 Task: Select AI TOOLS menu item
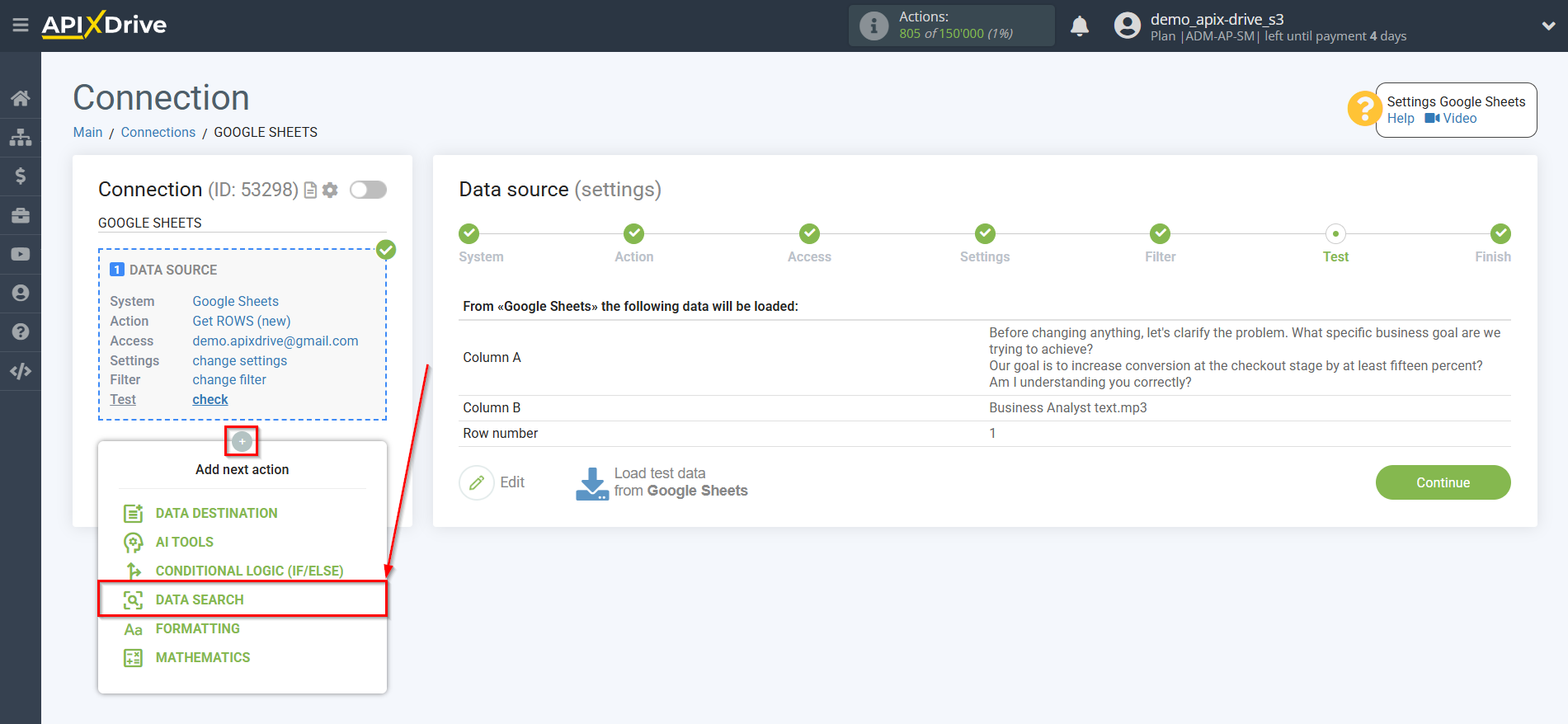coord(184,542)
